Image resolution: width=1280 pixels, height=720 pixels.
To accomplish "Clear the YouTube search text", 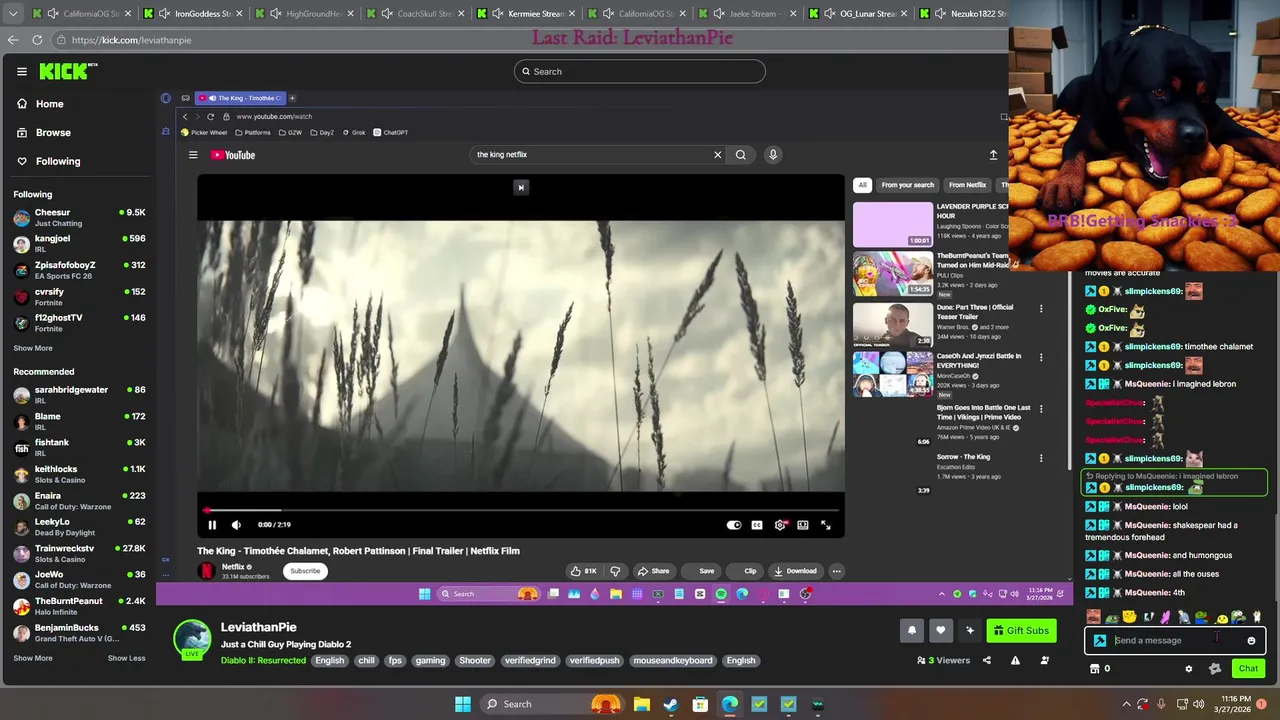I will (x=717, y=155).
